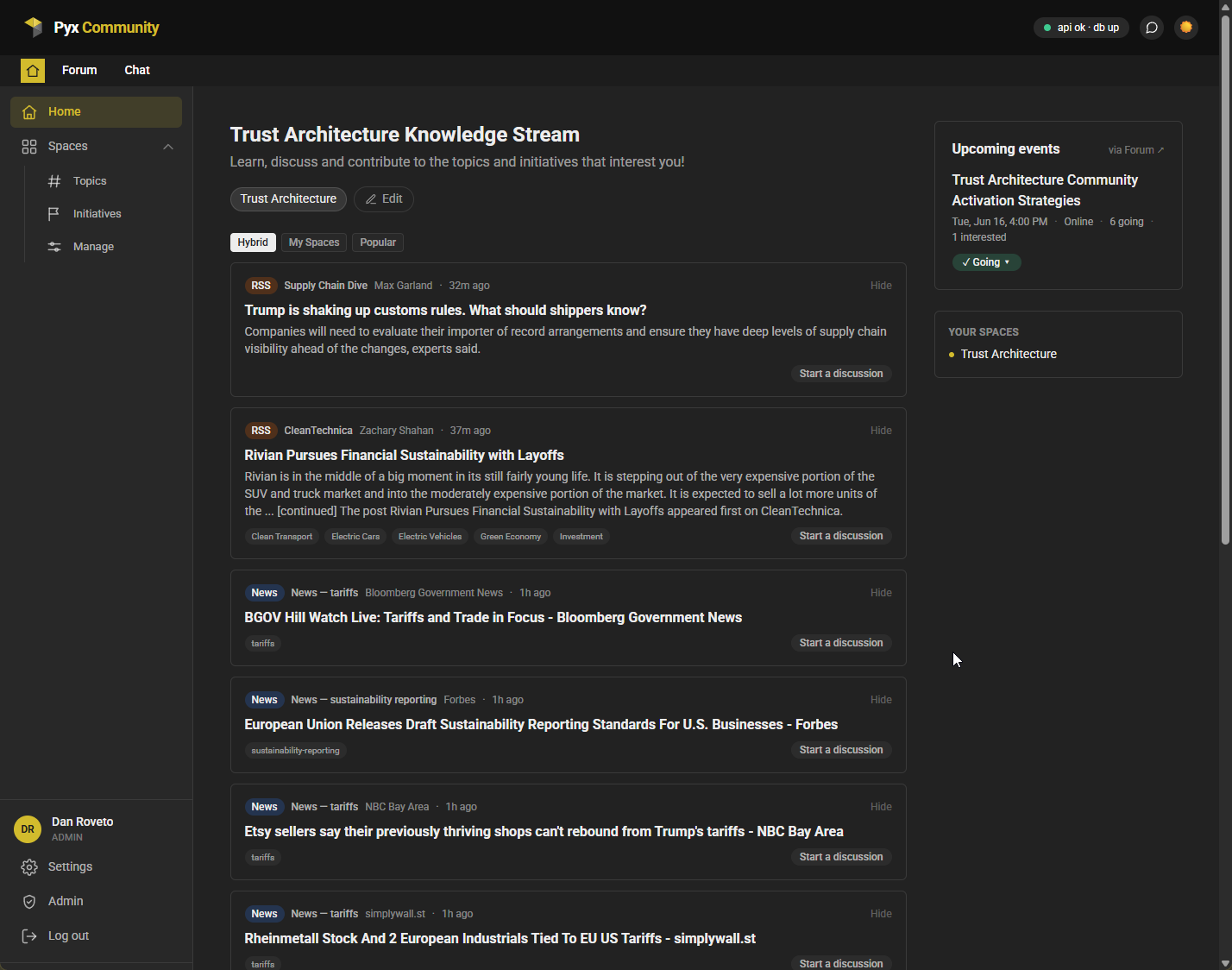Click the api ok db up status

(x=1081, y=28)
